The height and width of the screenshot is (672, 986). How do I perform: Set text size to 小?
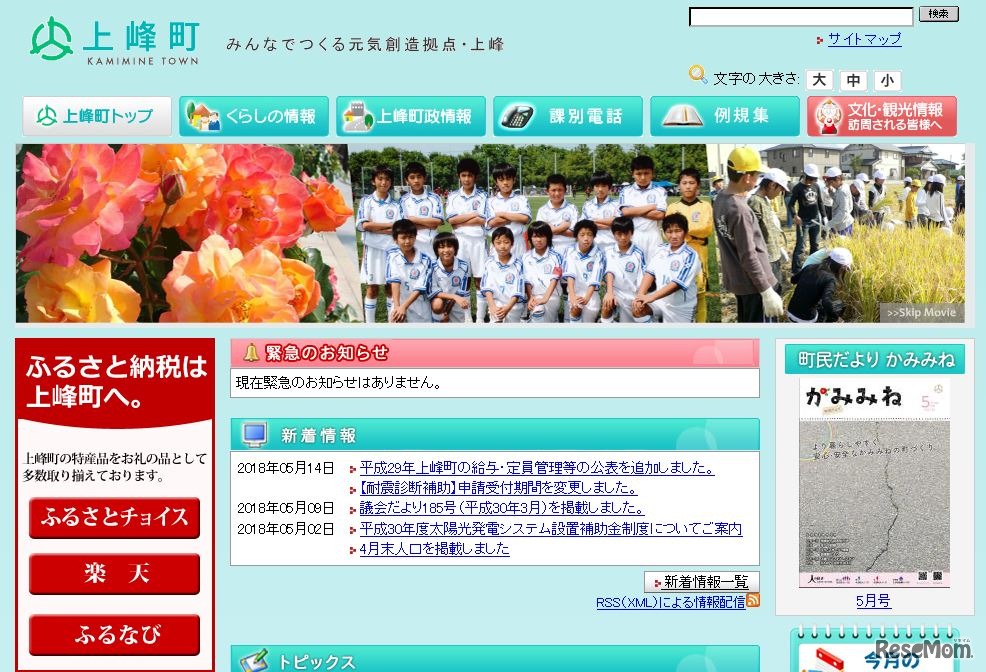[x=887, y=80]
